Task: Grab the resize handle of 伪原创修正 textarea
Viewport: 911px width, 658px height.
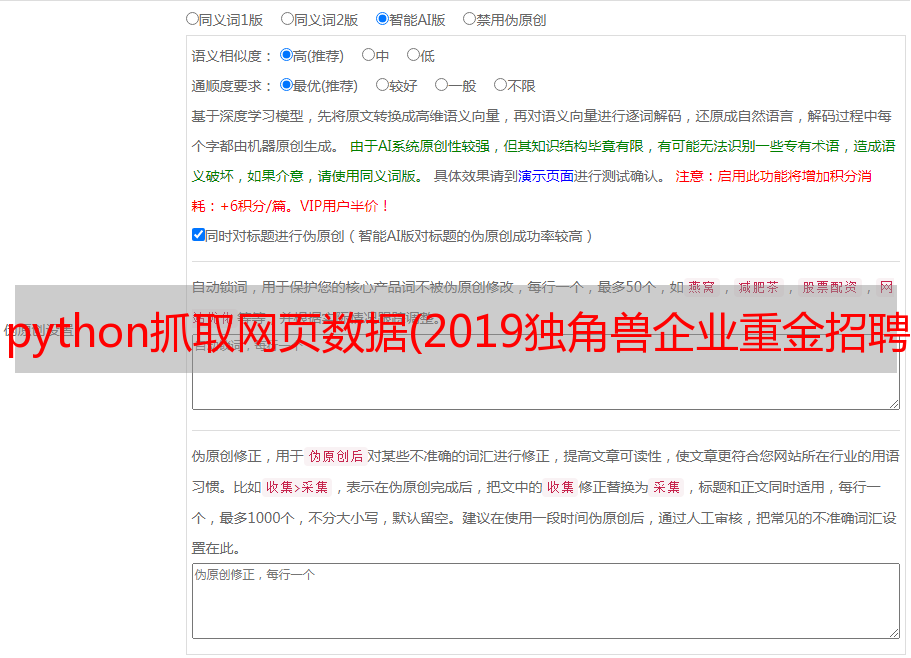Action: [894, 634]
